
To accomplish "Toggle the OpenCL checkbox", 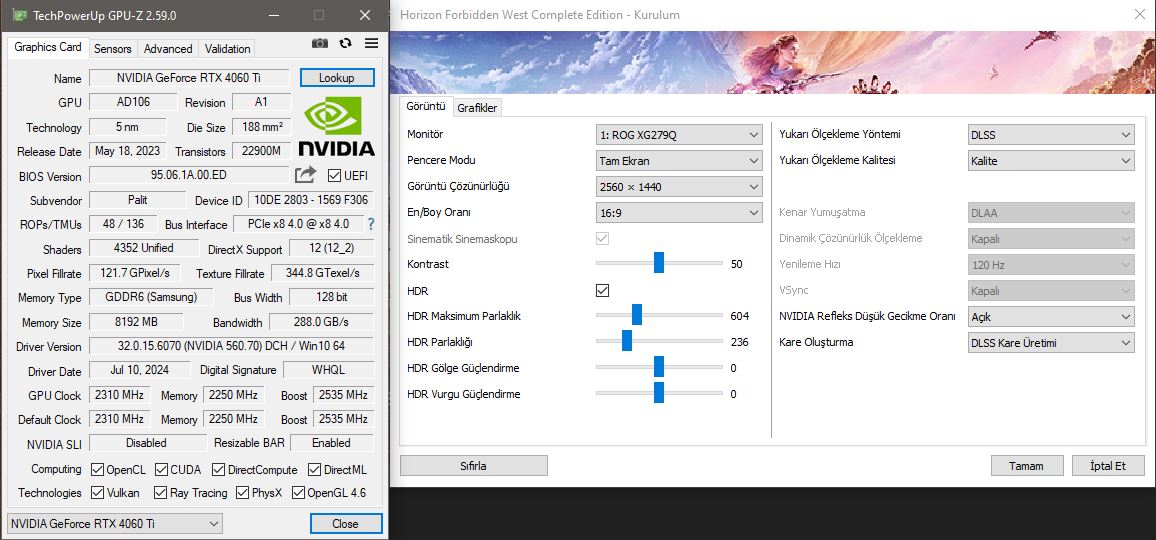I will pyautogui.click(x=97, y=469).
